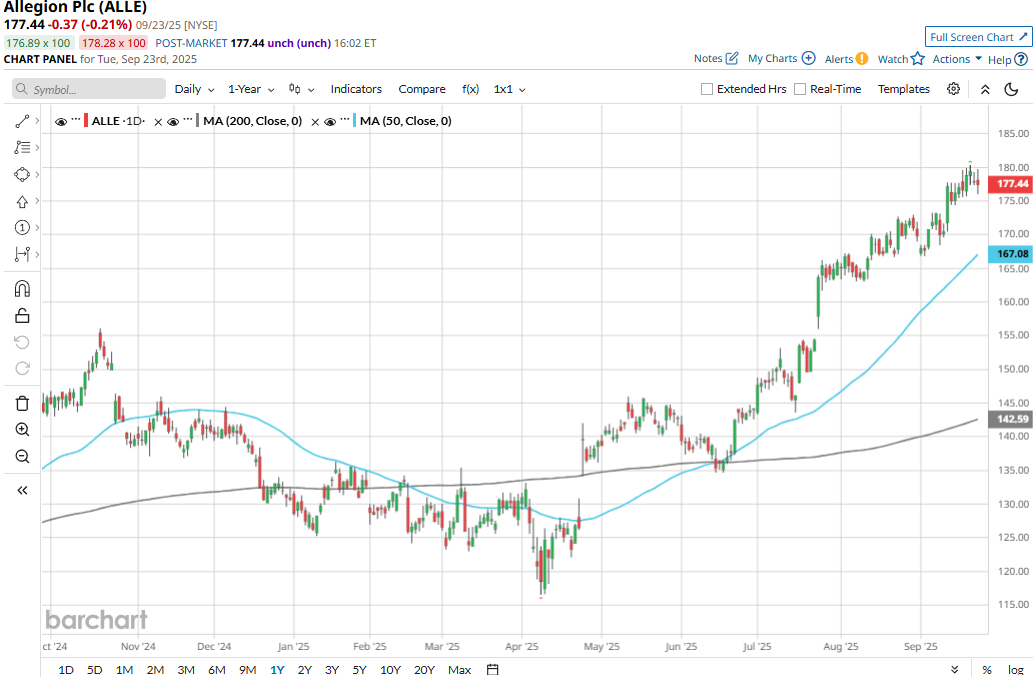Viewport: 1033px width, 677px height.
Task: Open the Help page
Action: 1007,59
